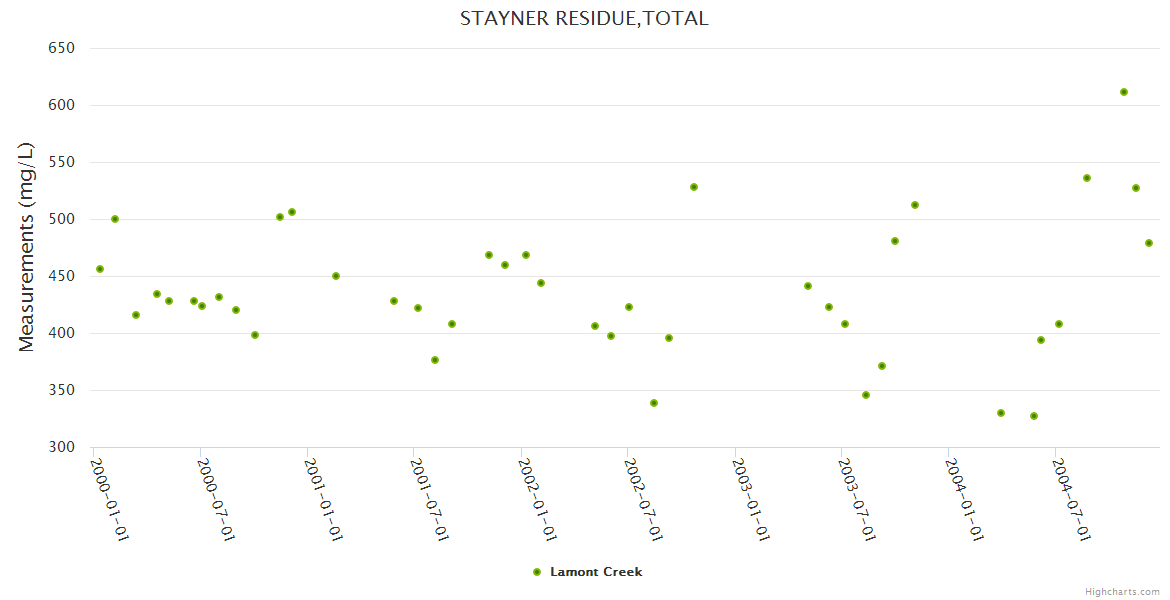Click the highest data point near 612 mg/L
Viewport: 1170px width, 600px height.
pos(1124,92)
